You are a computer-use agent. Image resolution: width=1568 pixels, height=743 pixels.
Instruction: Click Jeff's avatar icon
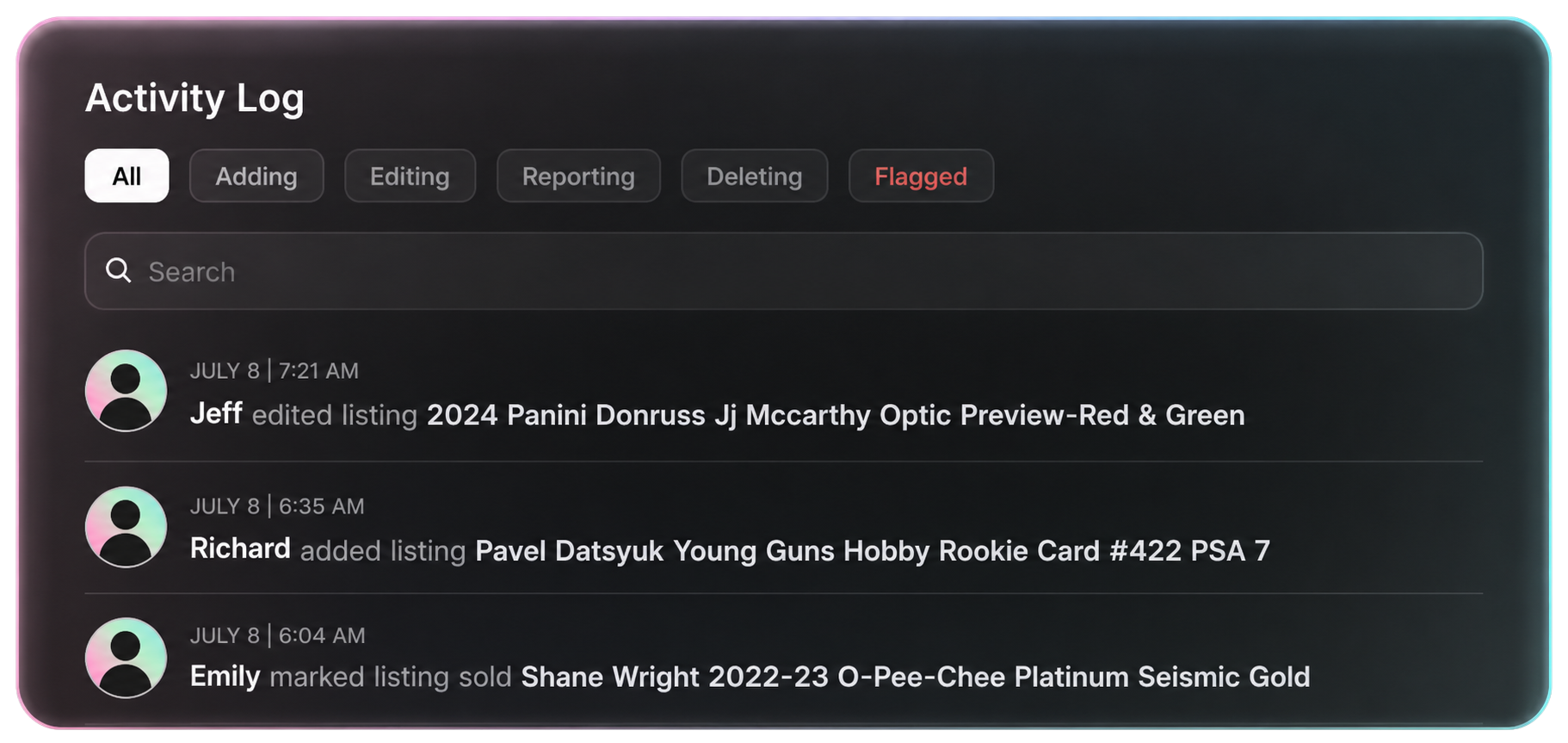pyautogui.click(x=126, y=391)
